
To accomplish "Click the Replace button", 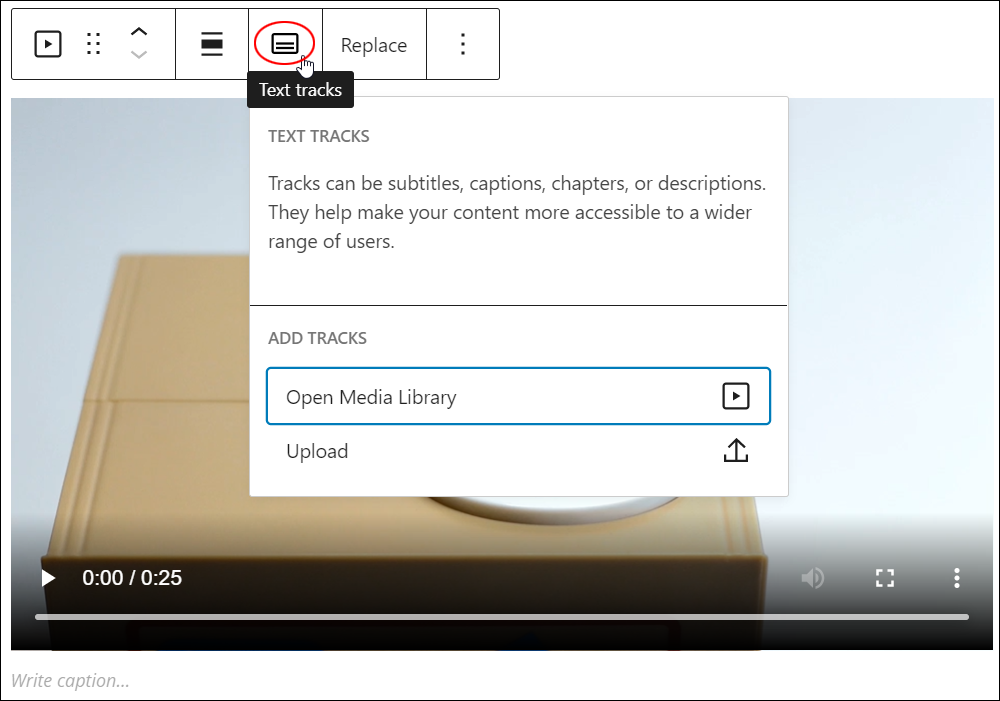I will [x=374, y=45].
